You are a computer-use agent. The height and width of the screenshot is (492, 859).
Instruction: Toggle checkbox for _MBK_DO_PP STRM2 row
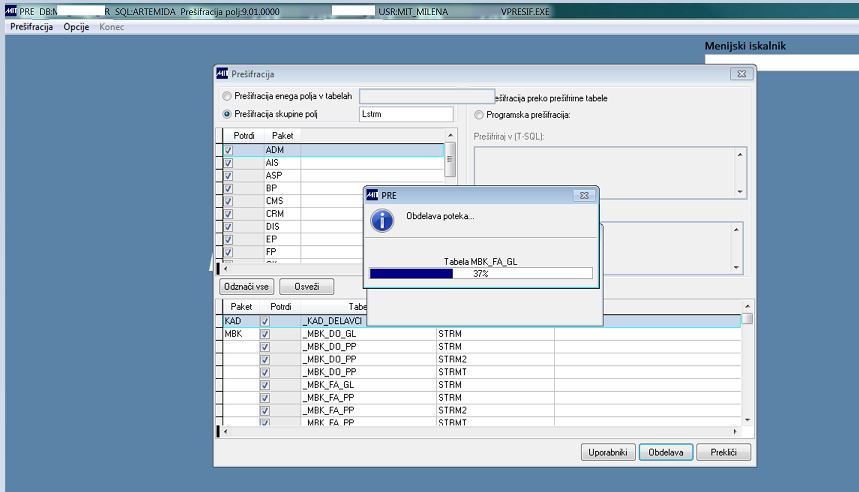pyautogui.click(x=265, y=359)
